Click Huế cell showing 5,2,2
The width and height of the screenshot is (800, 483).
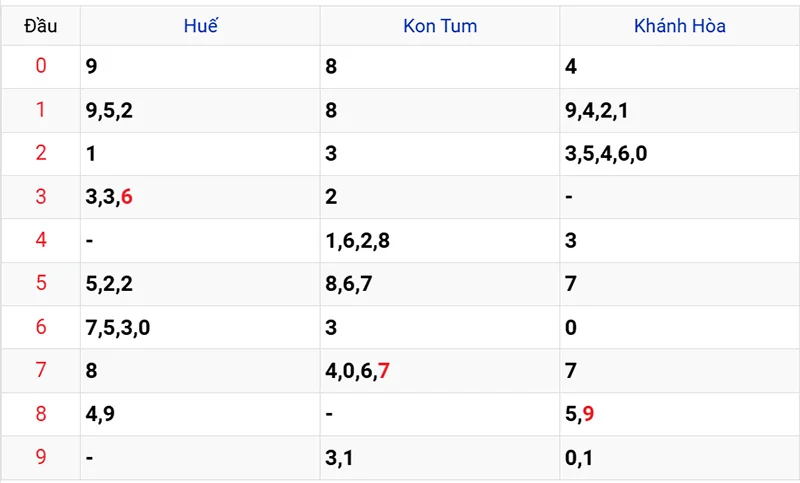(x=109, y=284)
